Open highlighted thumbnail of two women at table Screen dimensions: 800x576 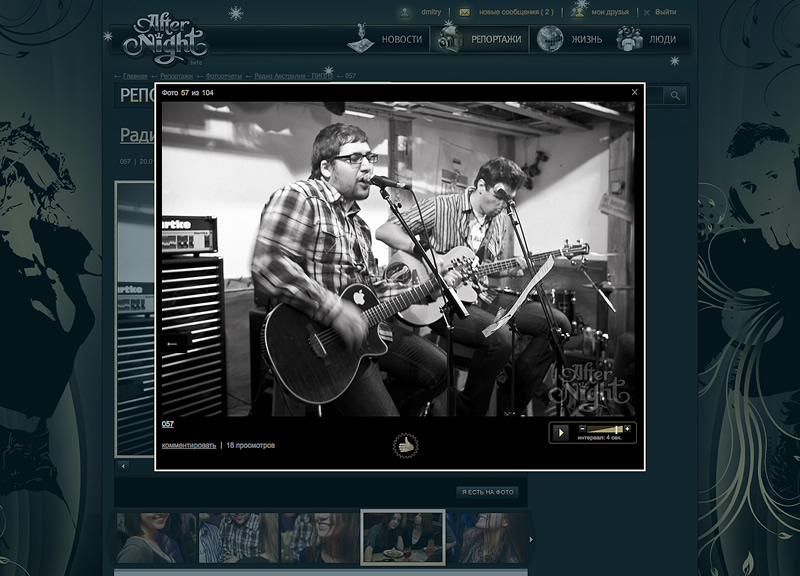click(403, 538)
